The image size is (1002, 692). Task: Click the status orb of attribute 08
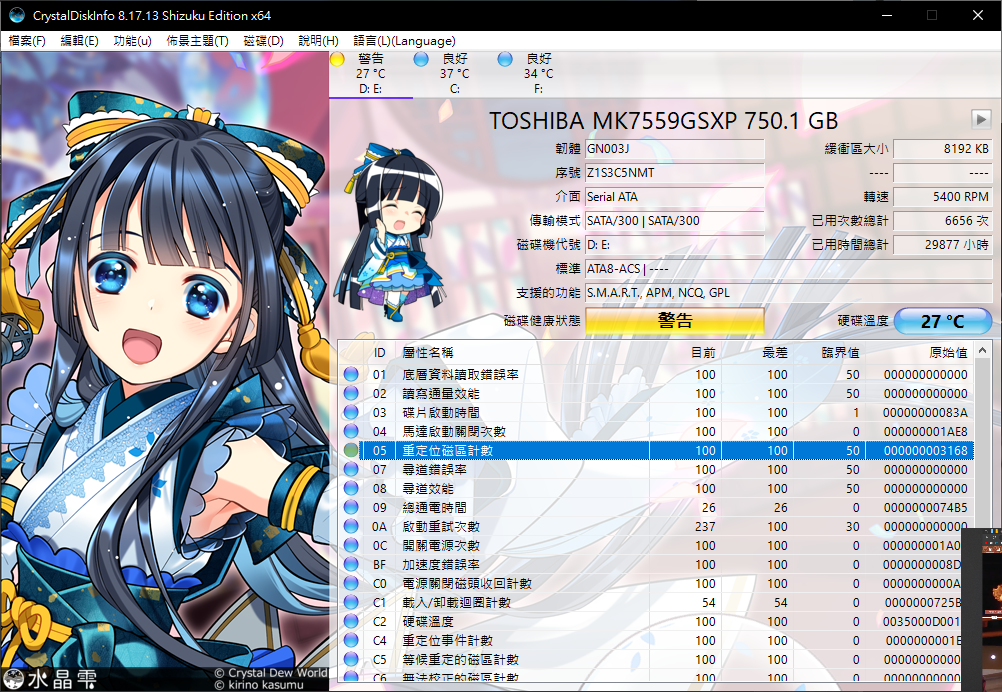351,488
